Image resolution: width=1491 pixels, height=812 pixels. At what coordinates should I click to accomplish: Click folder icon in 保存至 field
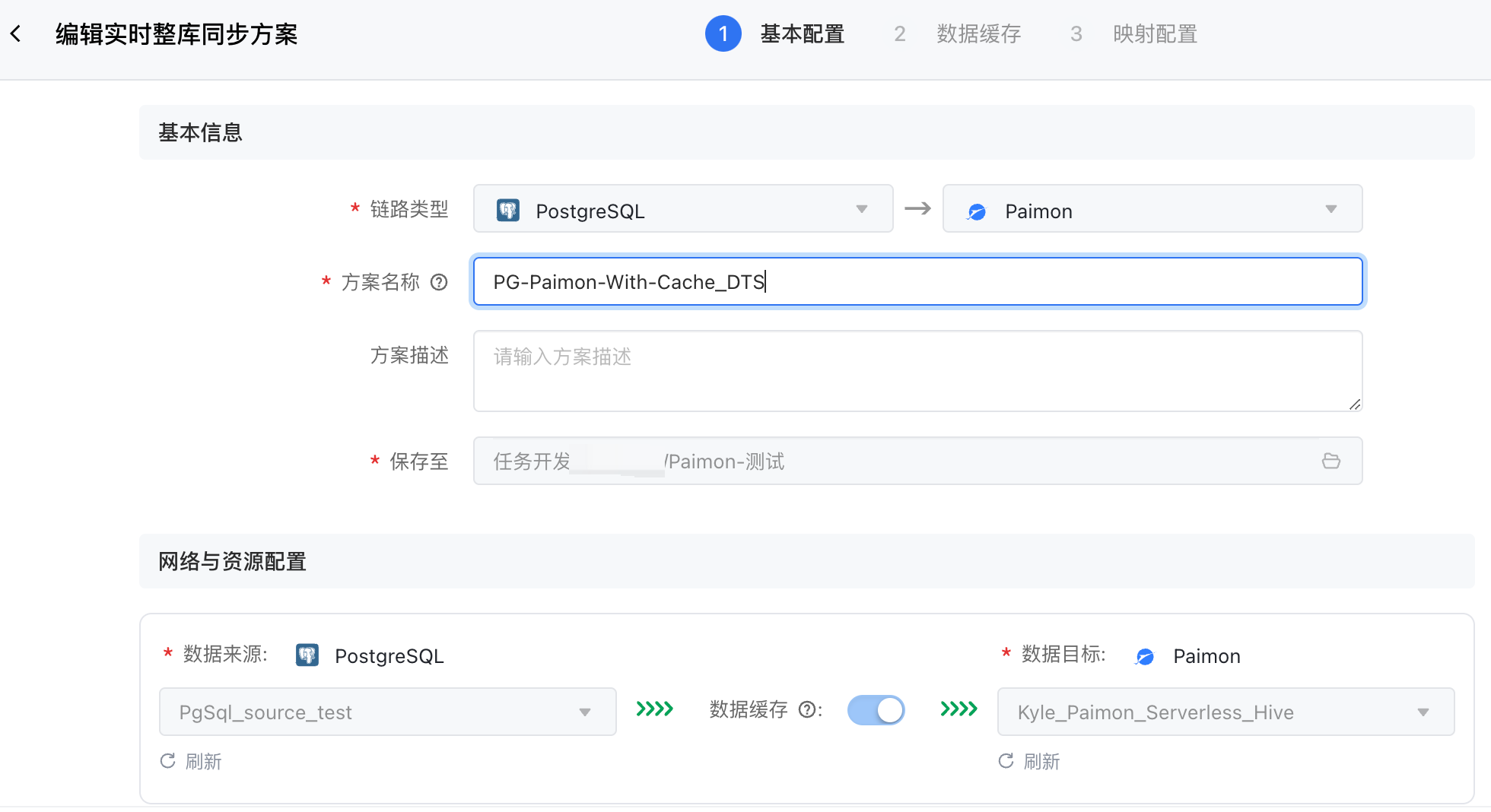(1330, 461)
